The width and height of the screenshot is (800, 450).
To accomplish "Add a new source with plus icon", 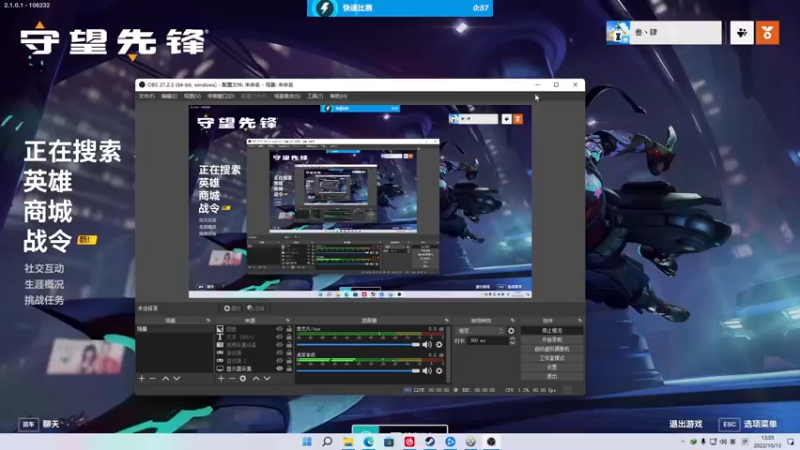I will (x=221, y=379).
